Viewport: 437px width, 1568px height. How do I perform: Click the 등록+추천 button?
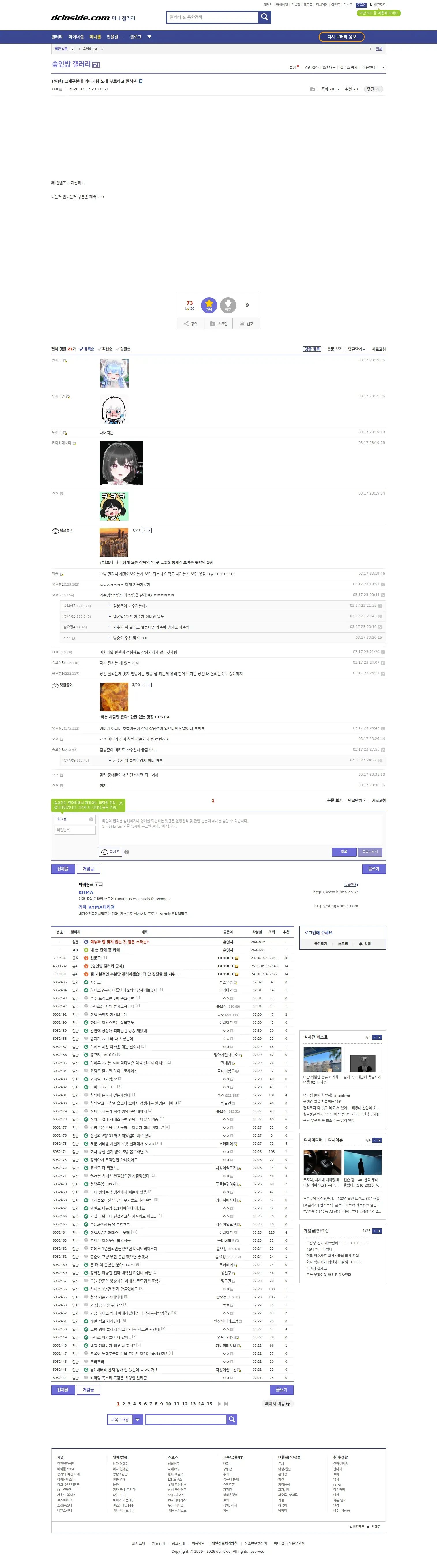pos(370,852)
